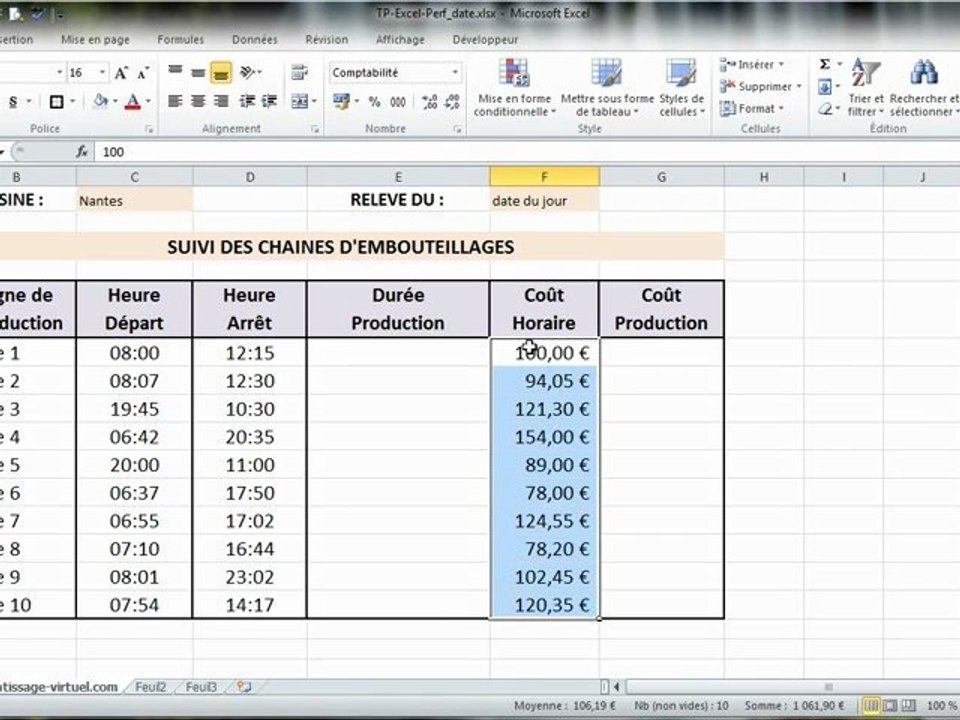The width and height of the screenshot is (960, 720).
Task: Switch to Page Layout view
Action: pos(890,705)
